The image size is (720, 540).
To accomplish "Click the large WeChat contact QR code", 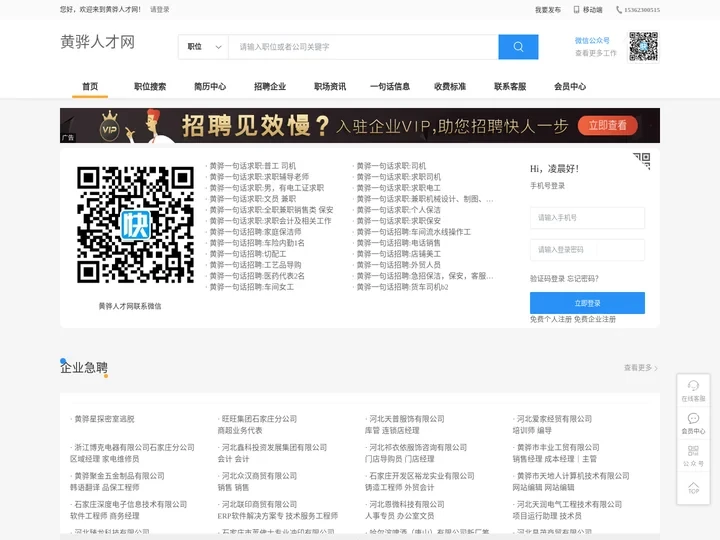I will tap(135, 225).
